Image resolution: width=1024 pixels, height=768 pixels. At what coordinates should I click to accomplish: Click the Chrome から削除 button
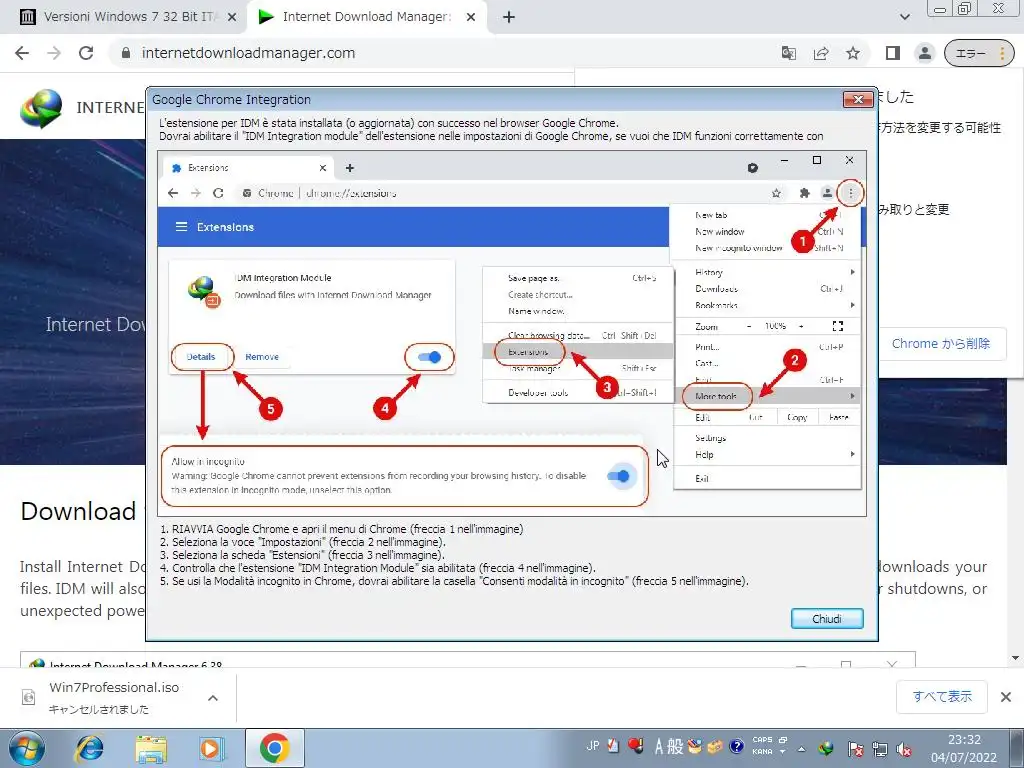(941, 344)
